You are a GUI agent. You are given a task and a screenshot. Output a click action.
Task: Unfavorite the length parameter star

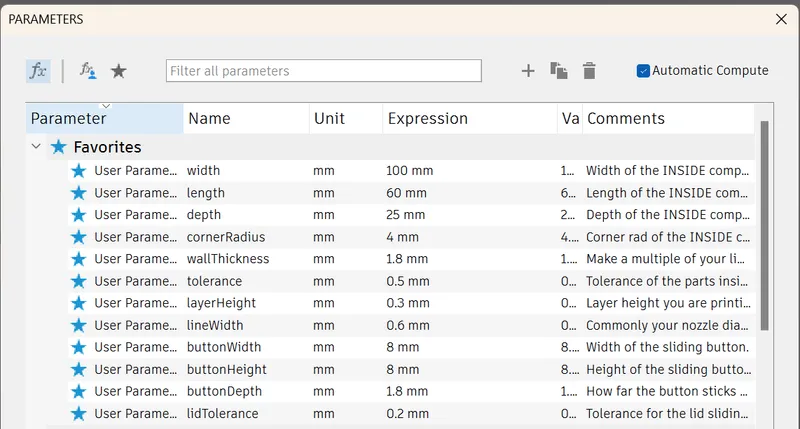point(79,193)
